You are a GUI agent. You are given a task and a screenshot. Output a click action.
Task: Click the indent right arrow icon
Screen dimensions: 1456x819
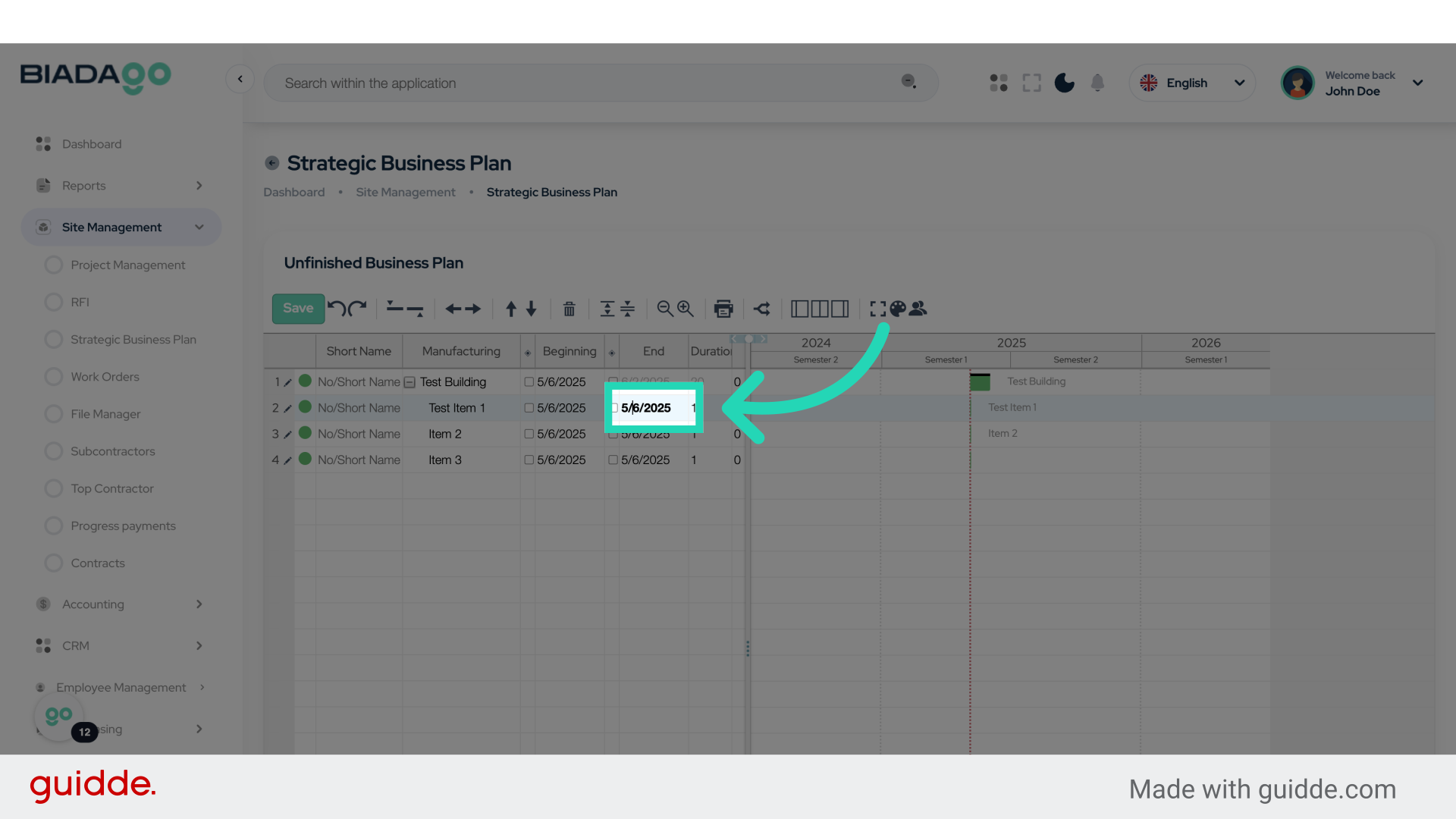473,309
